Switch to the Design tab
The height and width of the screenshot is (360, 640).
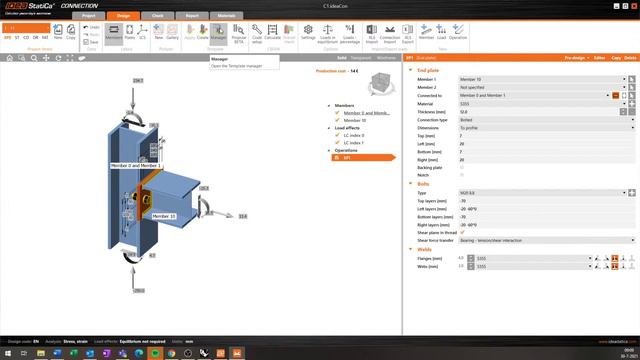click(123, 16)
